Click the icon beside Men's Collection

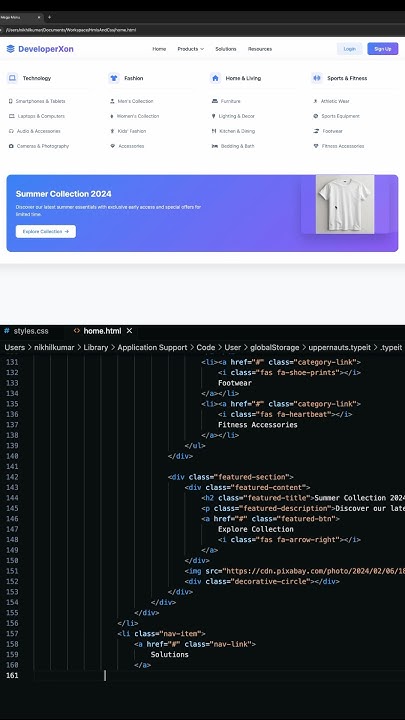[112, 101]
